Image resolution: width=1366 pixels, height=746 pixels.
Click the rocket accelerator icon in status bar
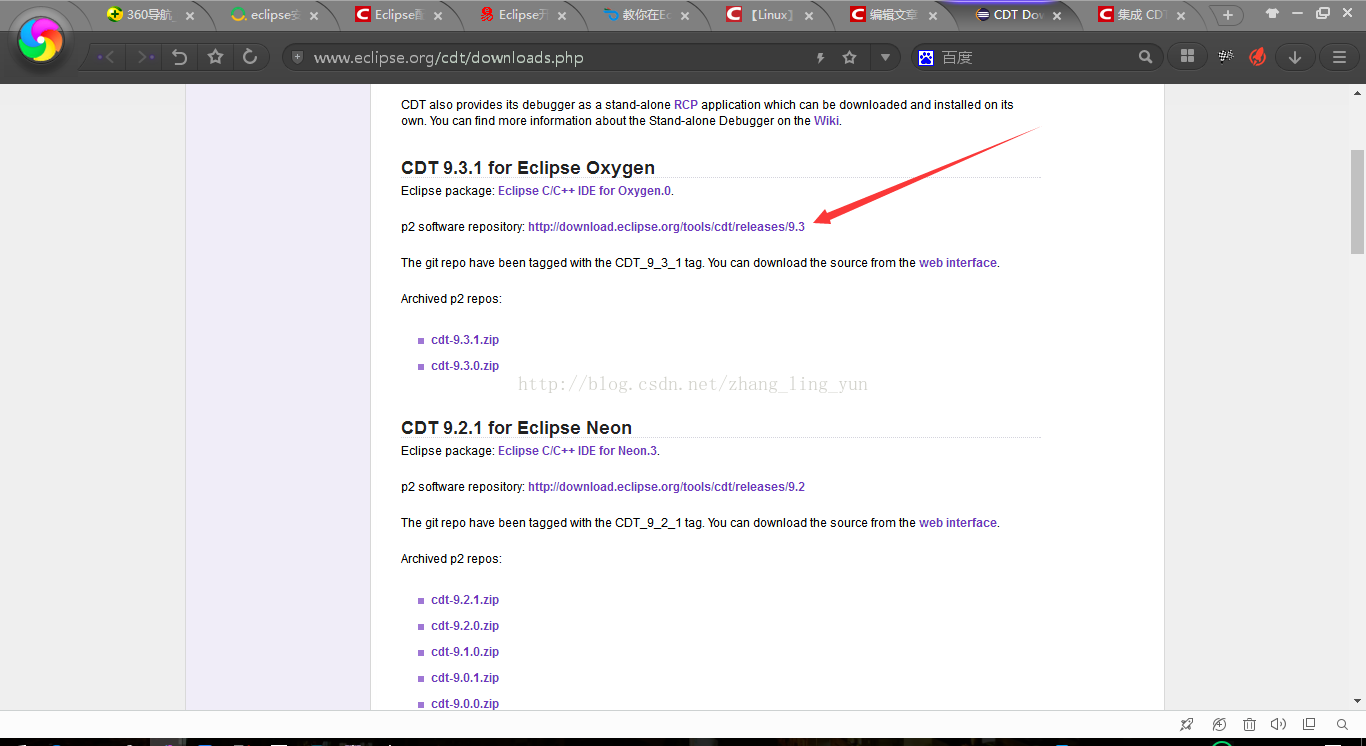click(1187, 724)
